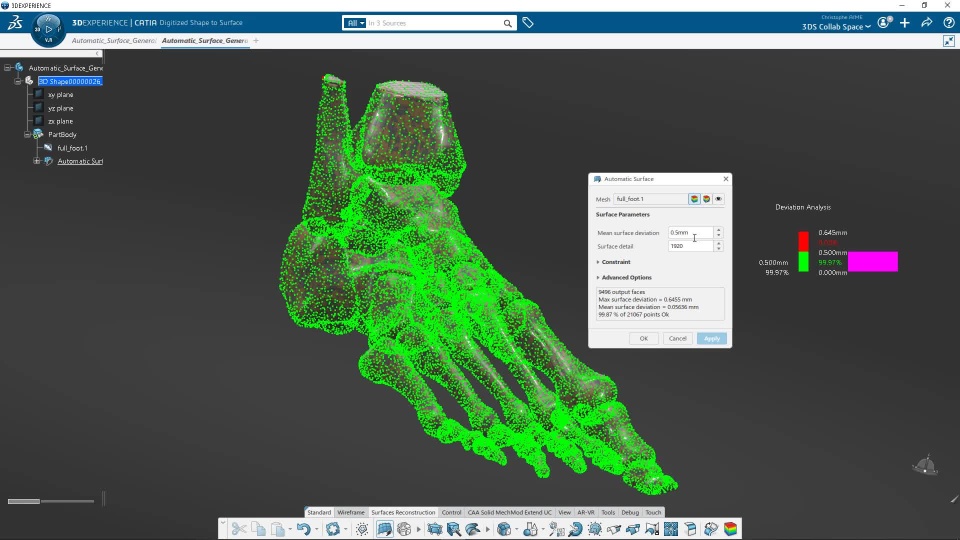Click the blue Update ring icon in toolbar
This screenshot has height=540, width=960.
click(332, 529)
